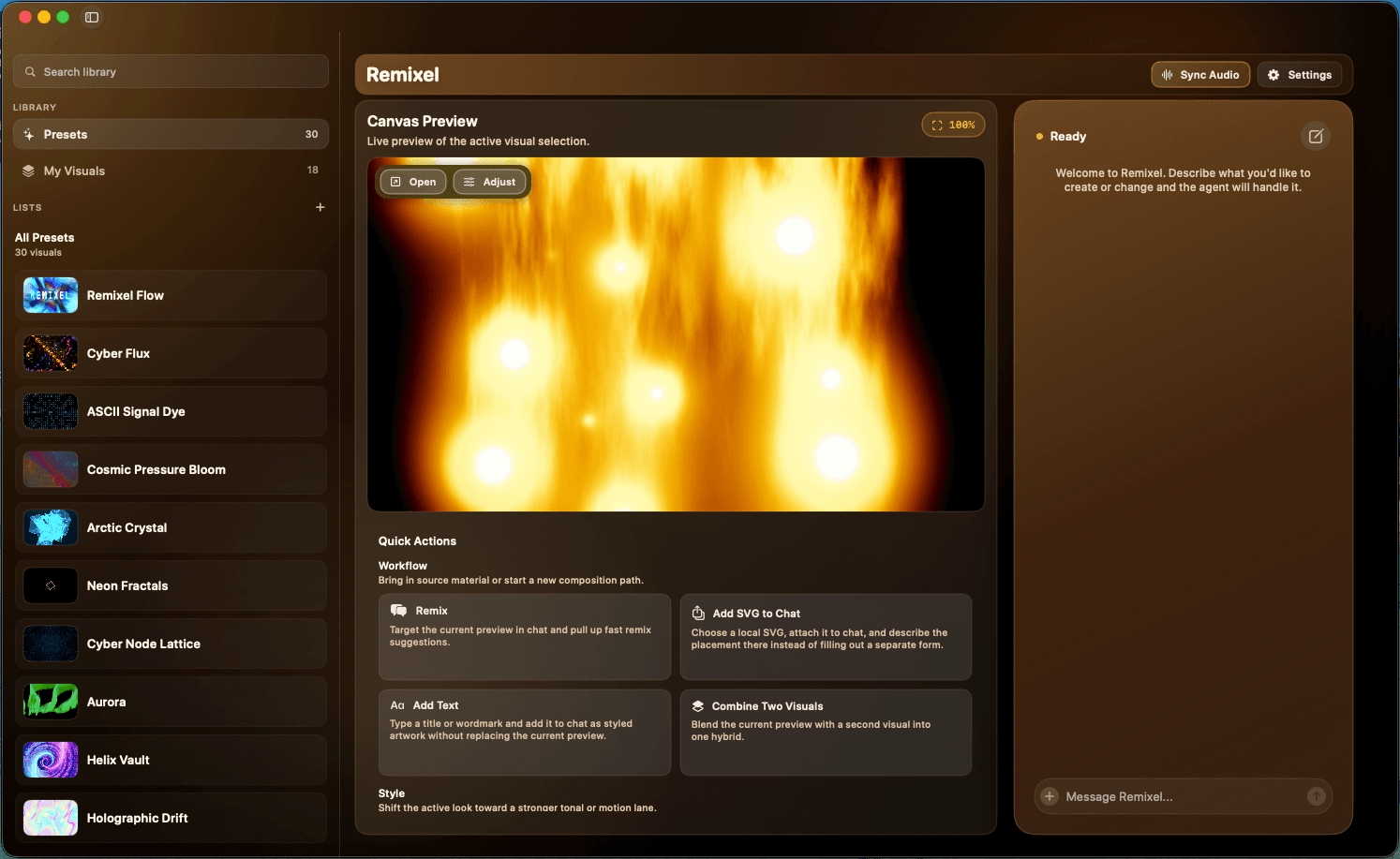Viewport: 1400px width, 859px height.
Task: Click the Sync Audio waveform icon
Action: click(1168, 75)
